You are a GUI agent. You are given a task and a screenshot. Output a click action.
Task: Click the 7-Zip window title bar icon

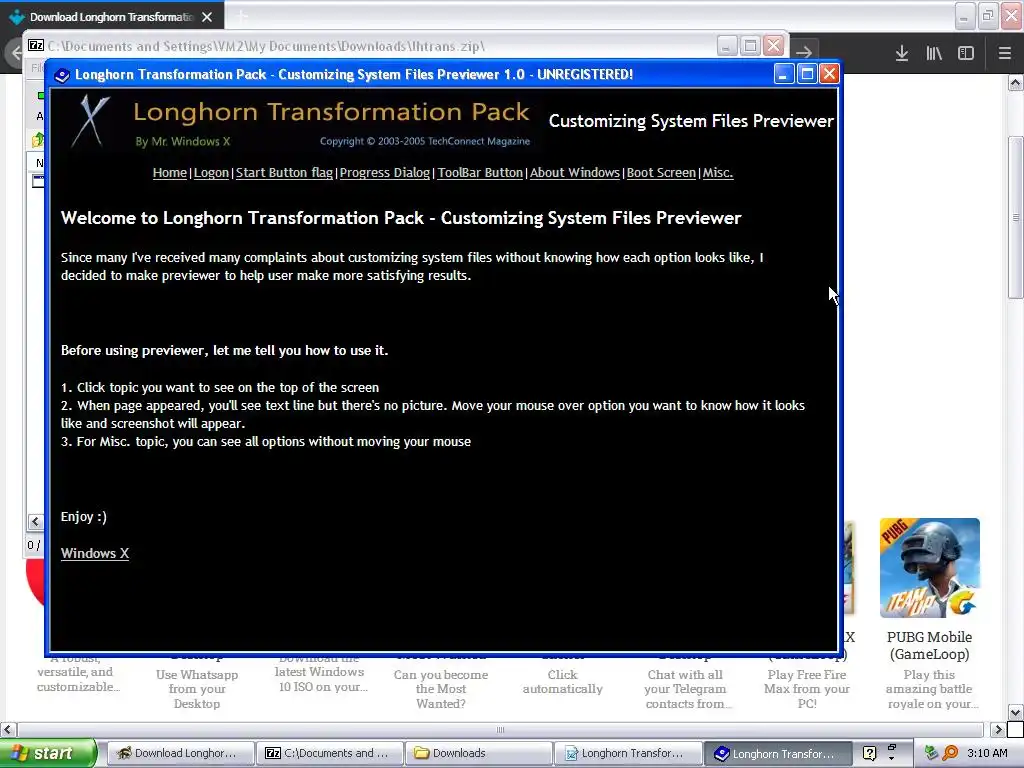tap(36, 46)
